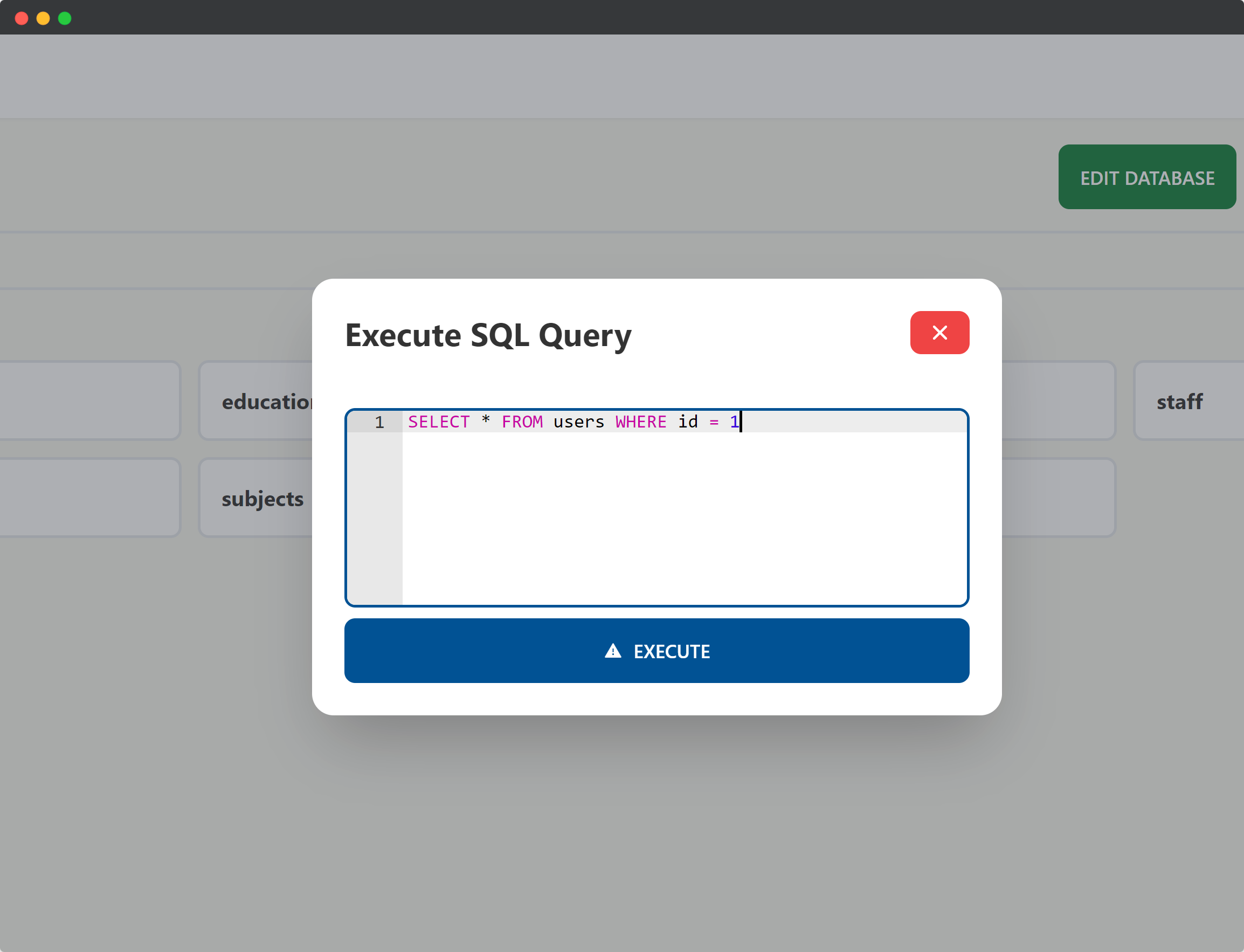1244x952 pixels.
Task: Click the macOS yellow minimize button
Action: (x=43, y=18)
